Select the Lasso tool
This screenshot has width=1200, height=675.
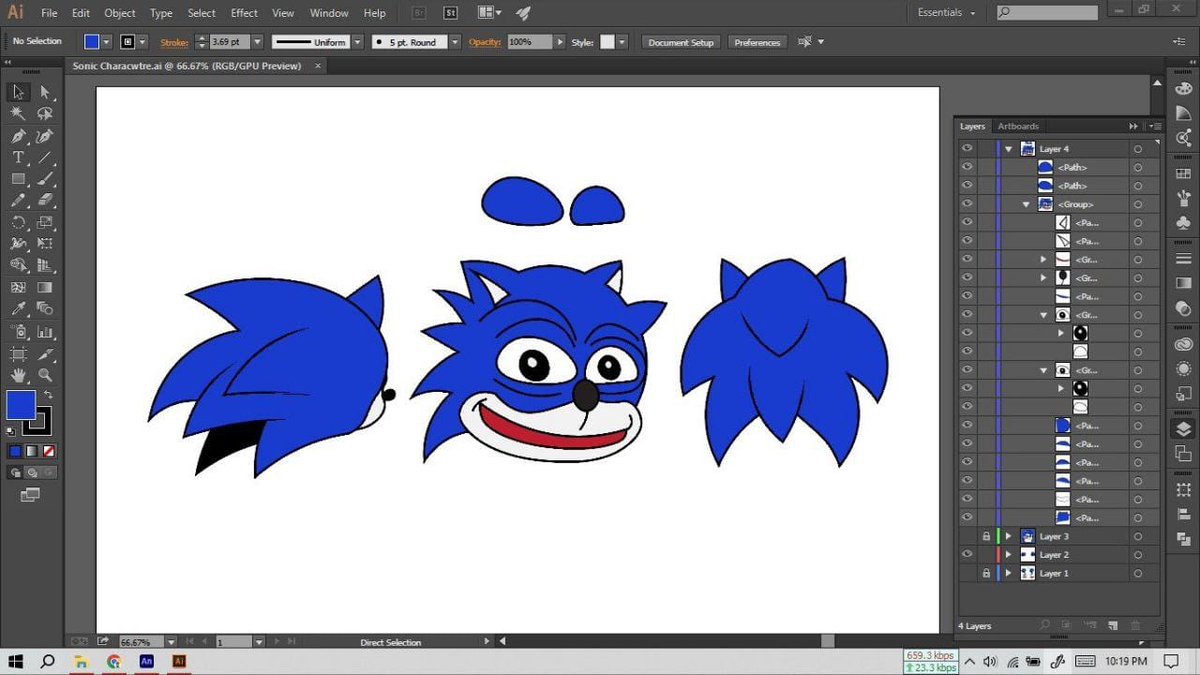pyautogui.click(x=45, y=114)
